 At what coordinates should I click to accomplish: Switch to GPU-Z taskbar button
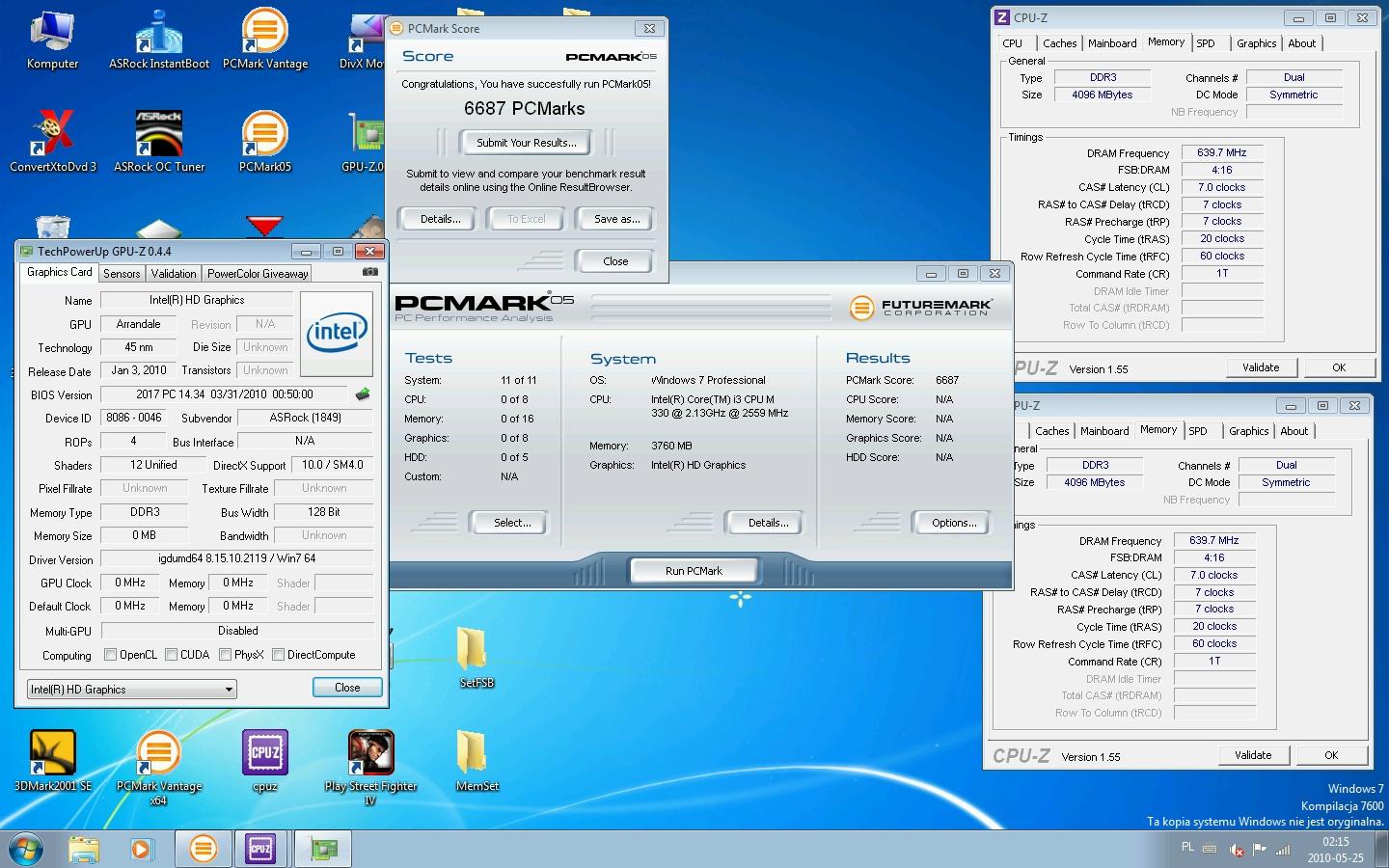[x=322, y=849]
